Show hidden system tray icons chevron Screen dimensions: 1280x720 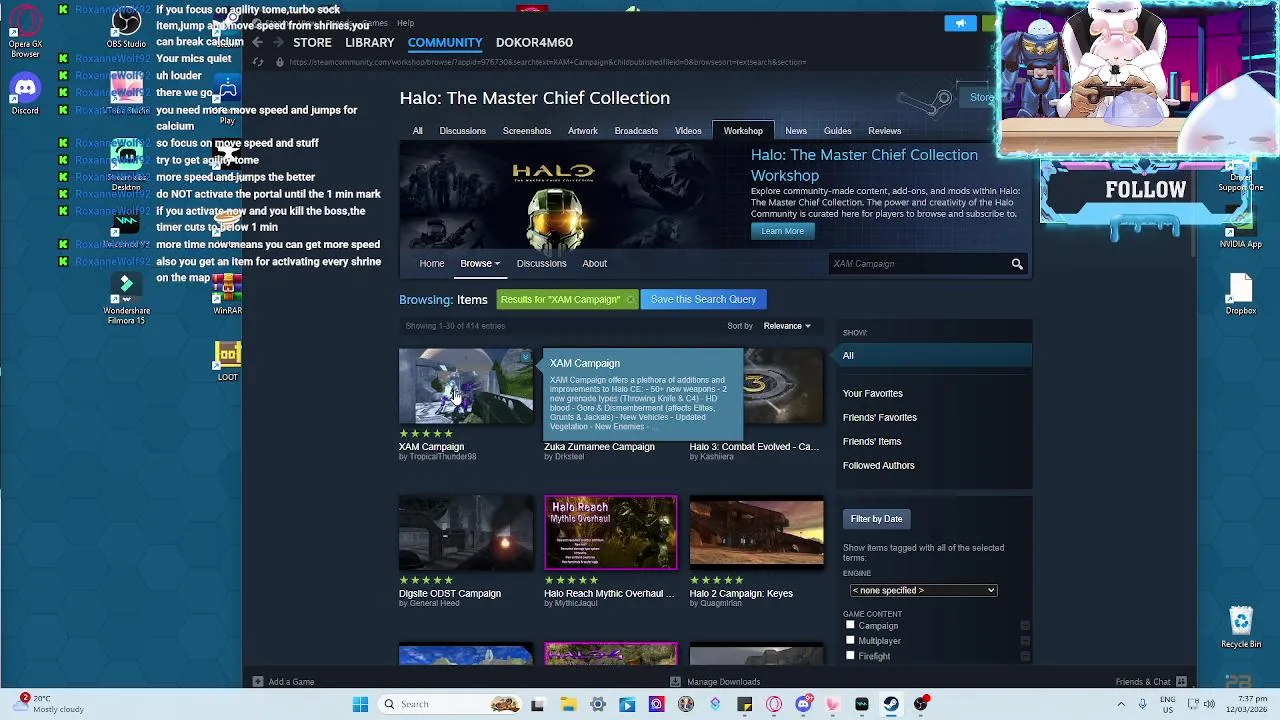1121,704
